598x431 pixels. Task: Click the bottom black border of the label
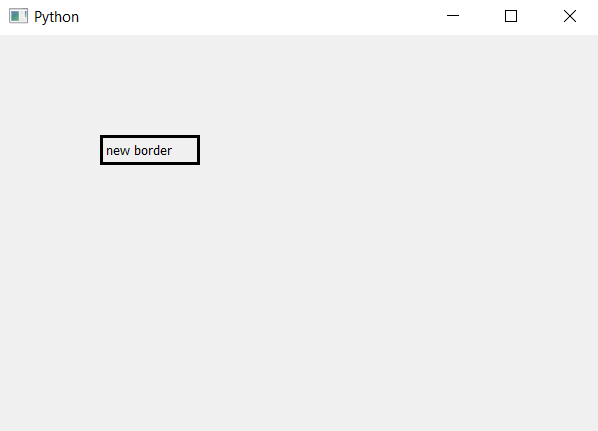tap(150, 163)
